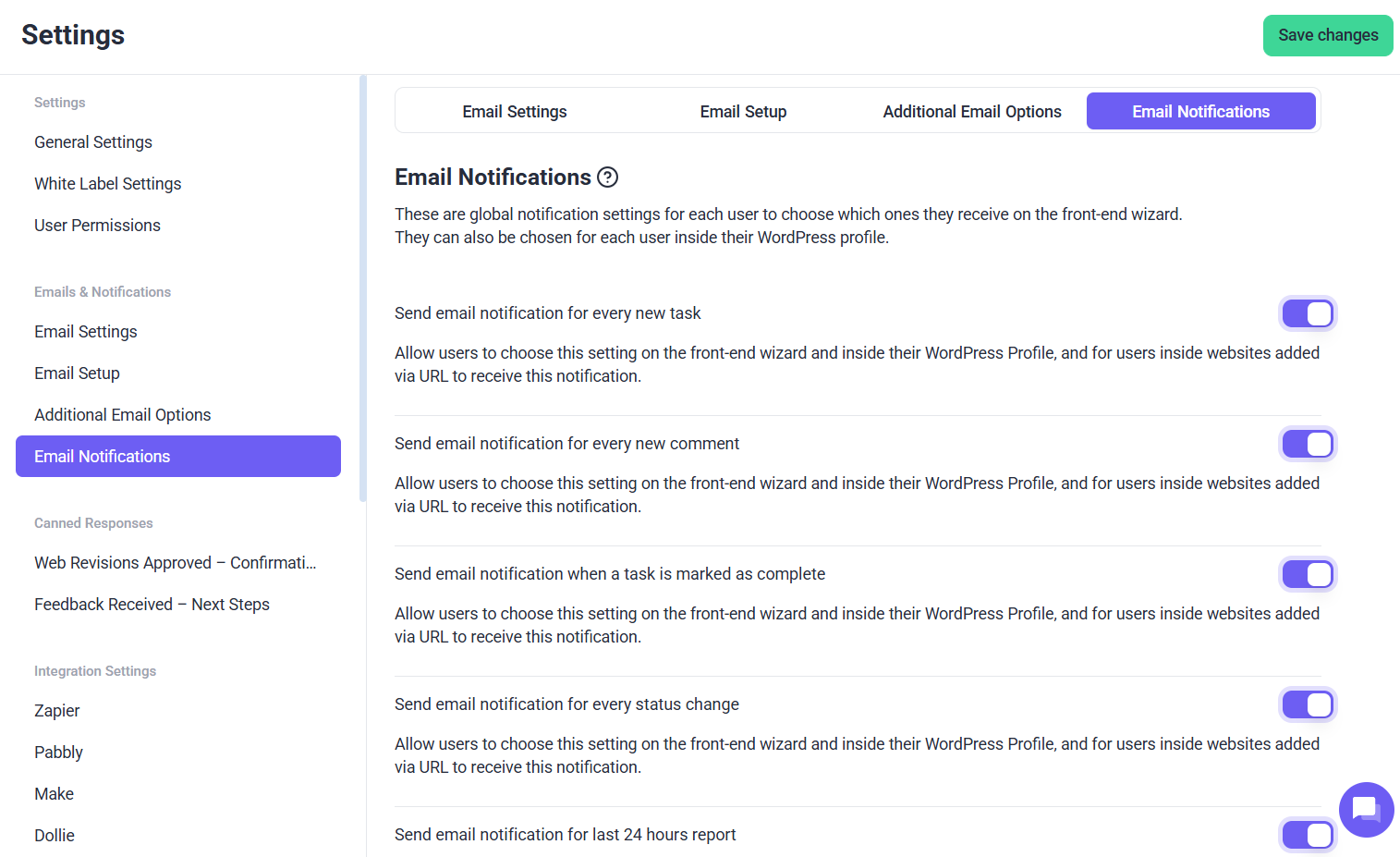
Task: Select Zapier integration settings
Action: (x=57, y=711)
